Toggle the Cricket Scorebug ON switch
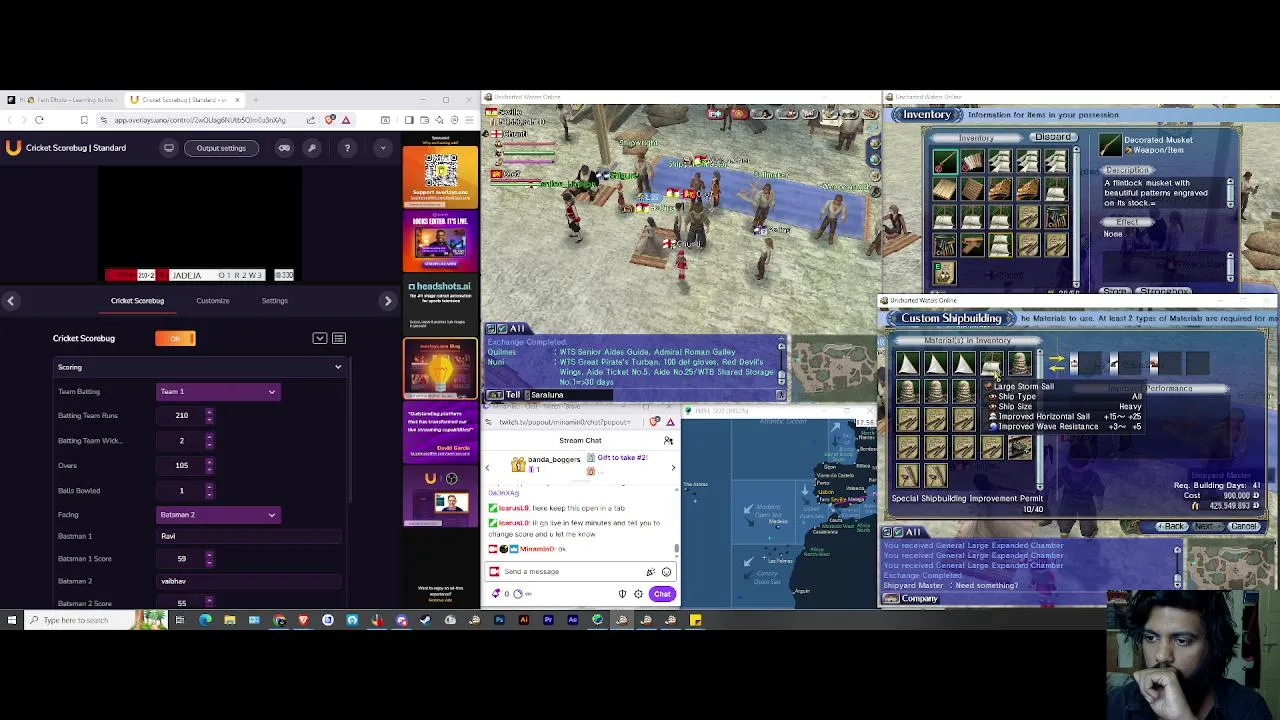The height and width of the screenshot is (720, 1280). click(x=175, y=338)
